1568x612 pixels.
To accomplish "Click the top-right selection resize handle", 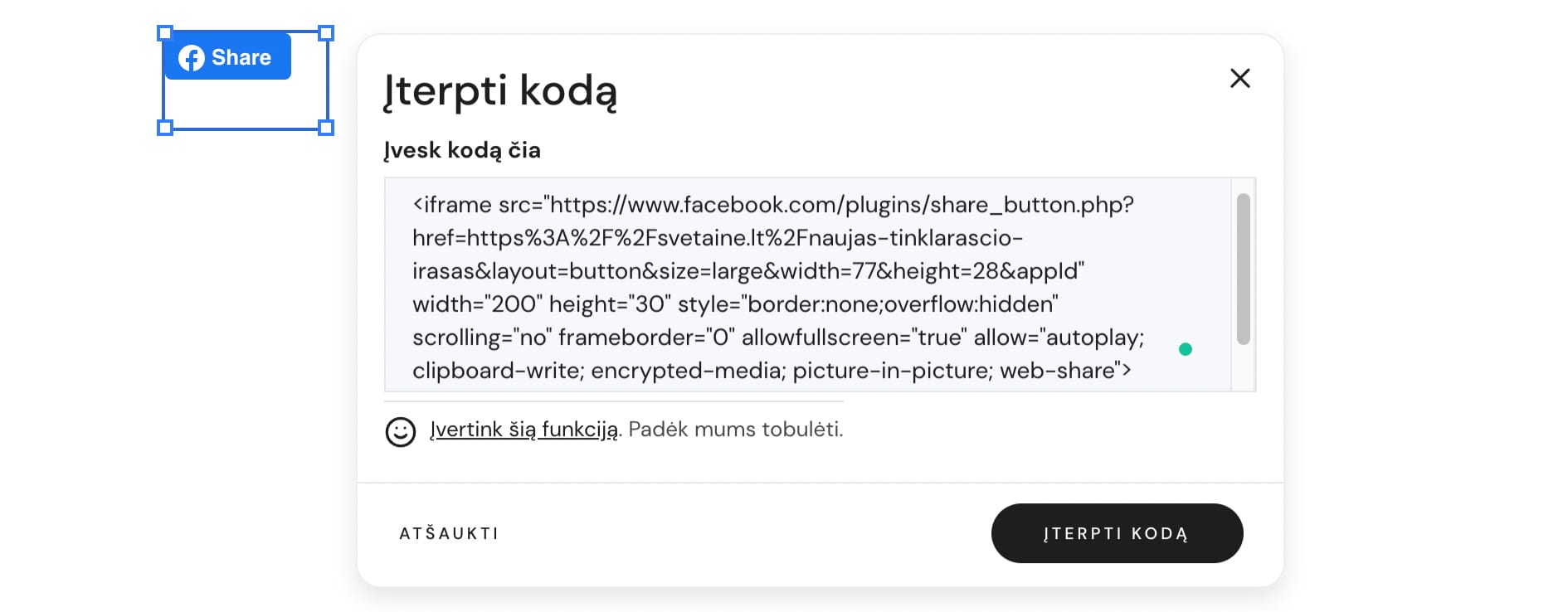I will coord(326,33).
